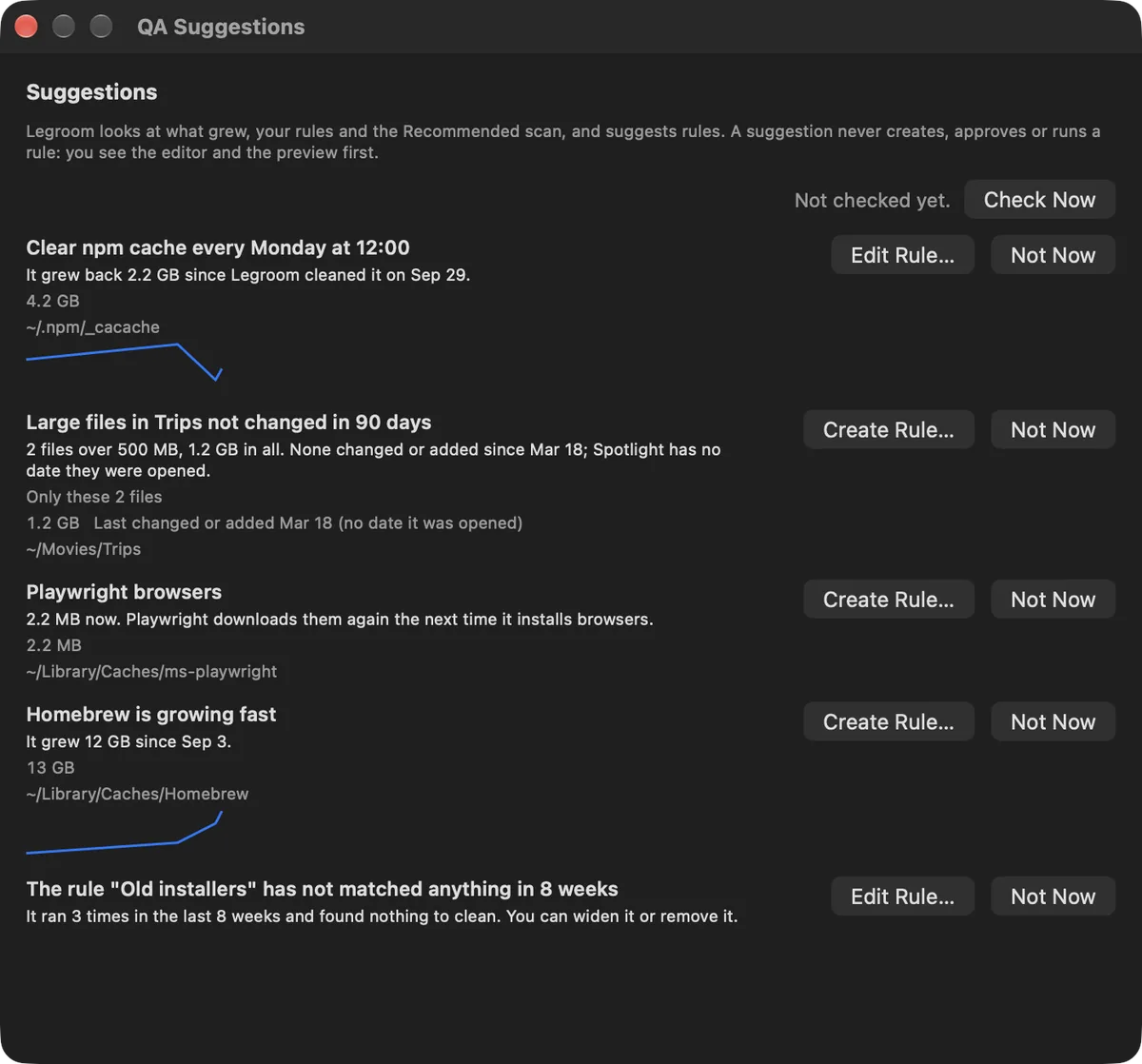The width and height of the screenshot is (1142, 1064).
Task: Click "Not checked yet." status text
Action: (x=872, y=201)
